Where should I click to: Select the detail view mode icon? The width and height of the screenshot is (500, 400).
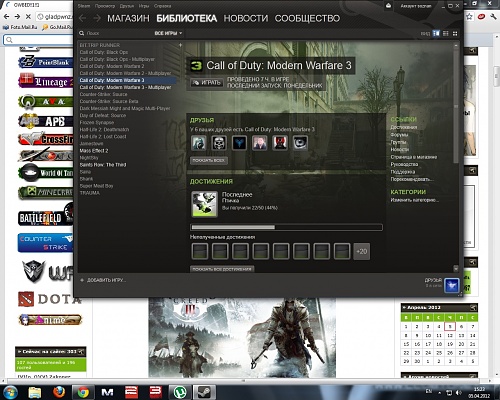(436, 33)
